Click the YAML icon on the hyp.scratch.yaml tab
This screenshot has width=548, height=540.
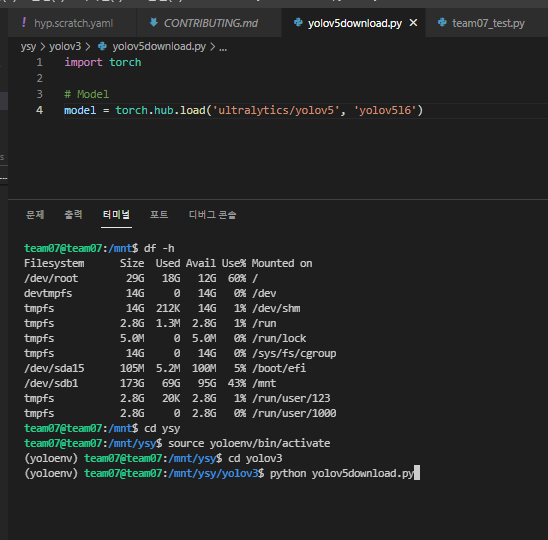(24, 23)
